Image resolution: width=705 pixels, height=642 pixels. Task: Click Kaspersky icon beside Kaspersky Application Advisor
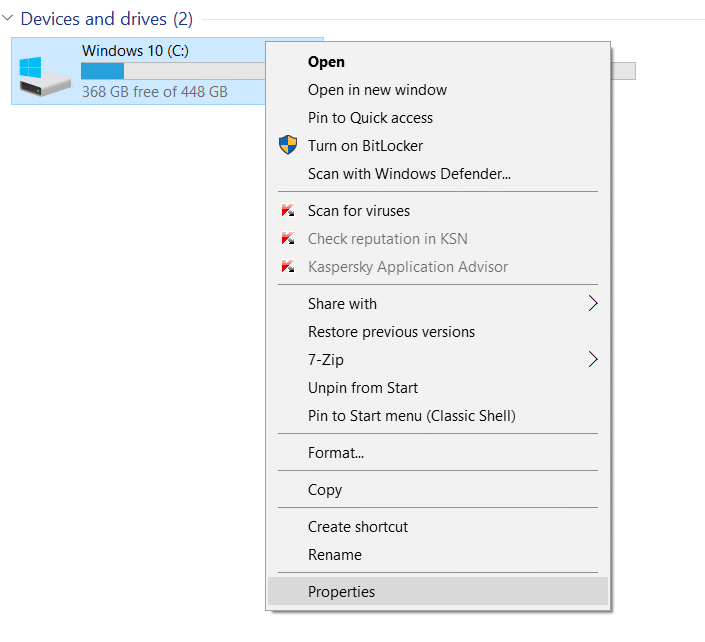pos(288,266)
